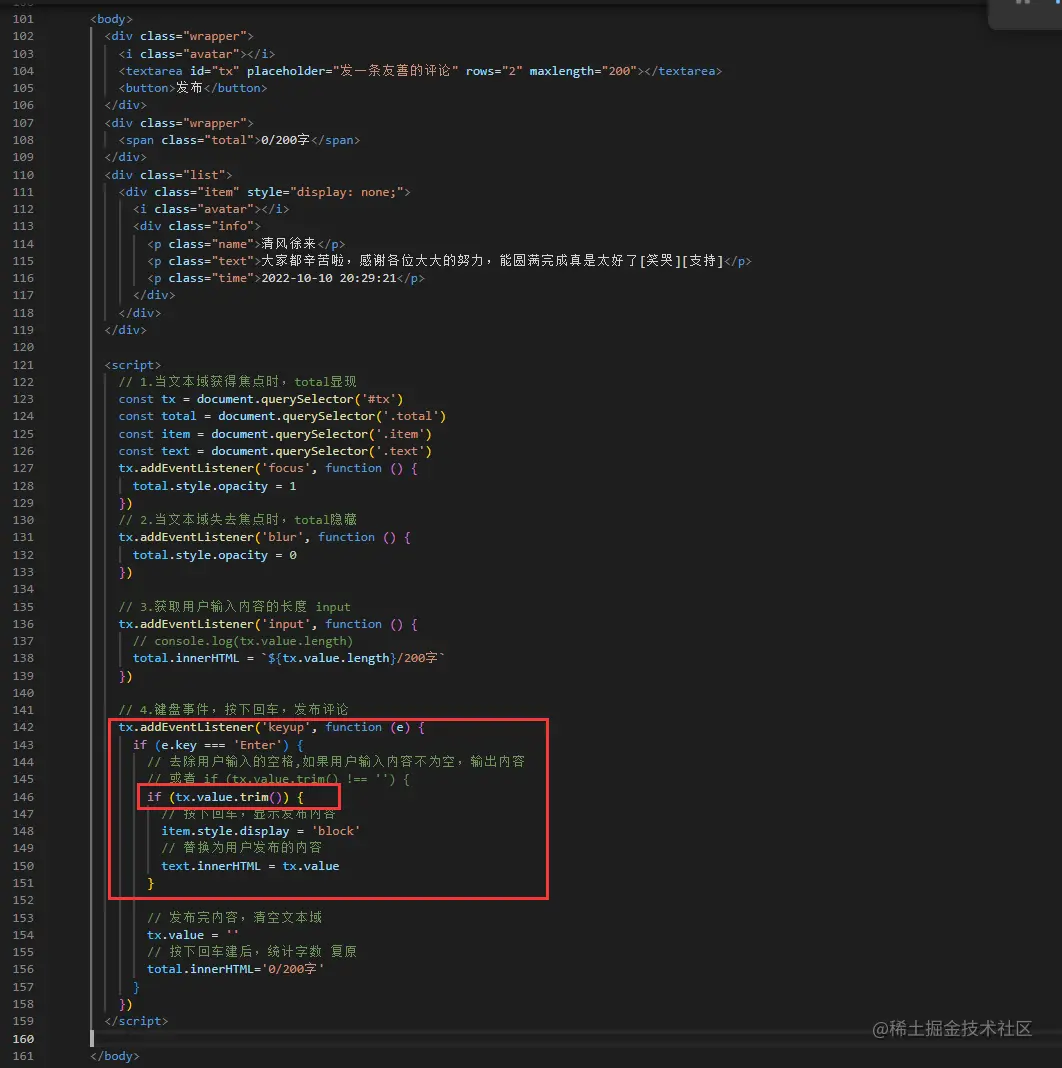Image resolution: width=1062 pixels, height=1068 pixels.
Task: Click the span class="total" 0/200字 line
Action: pyautogui.click(x=239, y=140)
